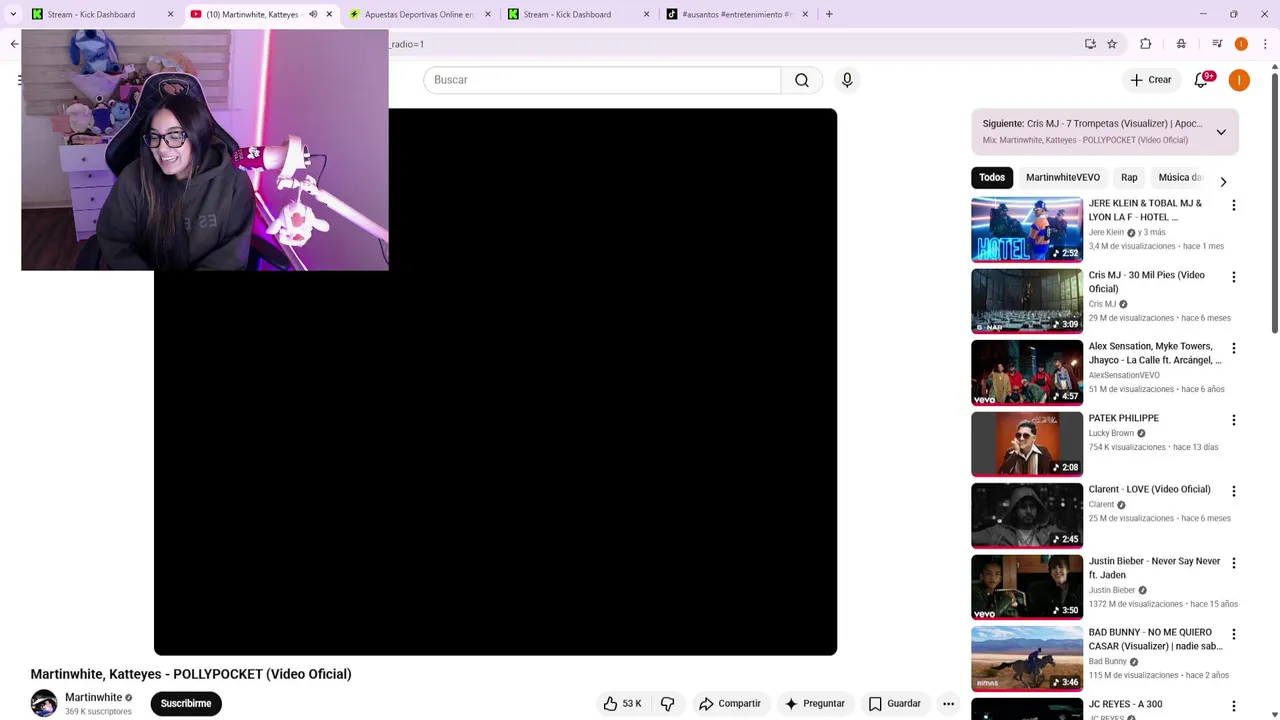This screenshot has width=1280, height=720.
Task: Click the 'AlexSensationVEVO' channel name
Action: pyautogui.click(x=1124, y=376)
